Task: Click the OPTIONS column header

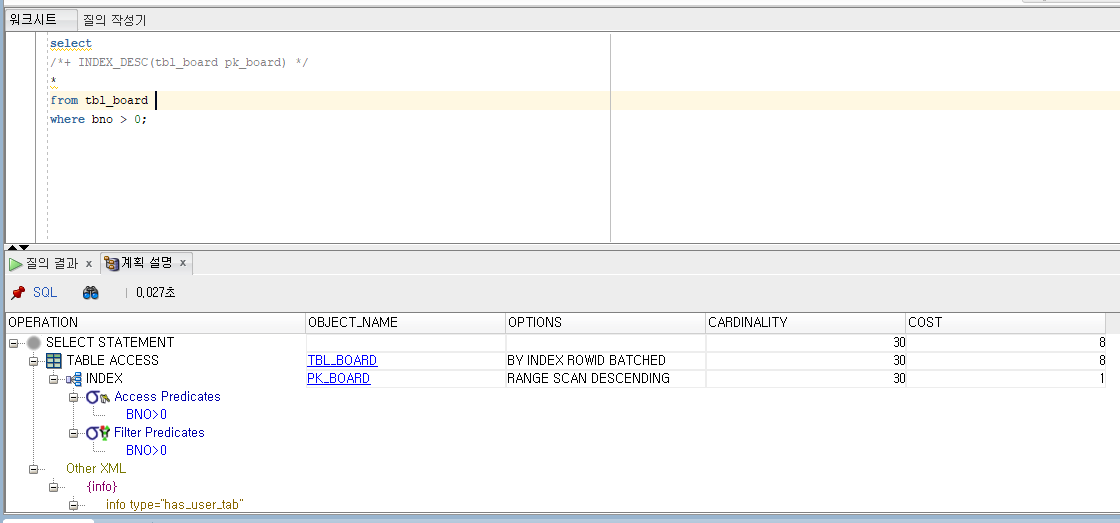Action: (x=606, y=322)
